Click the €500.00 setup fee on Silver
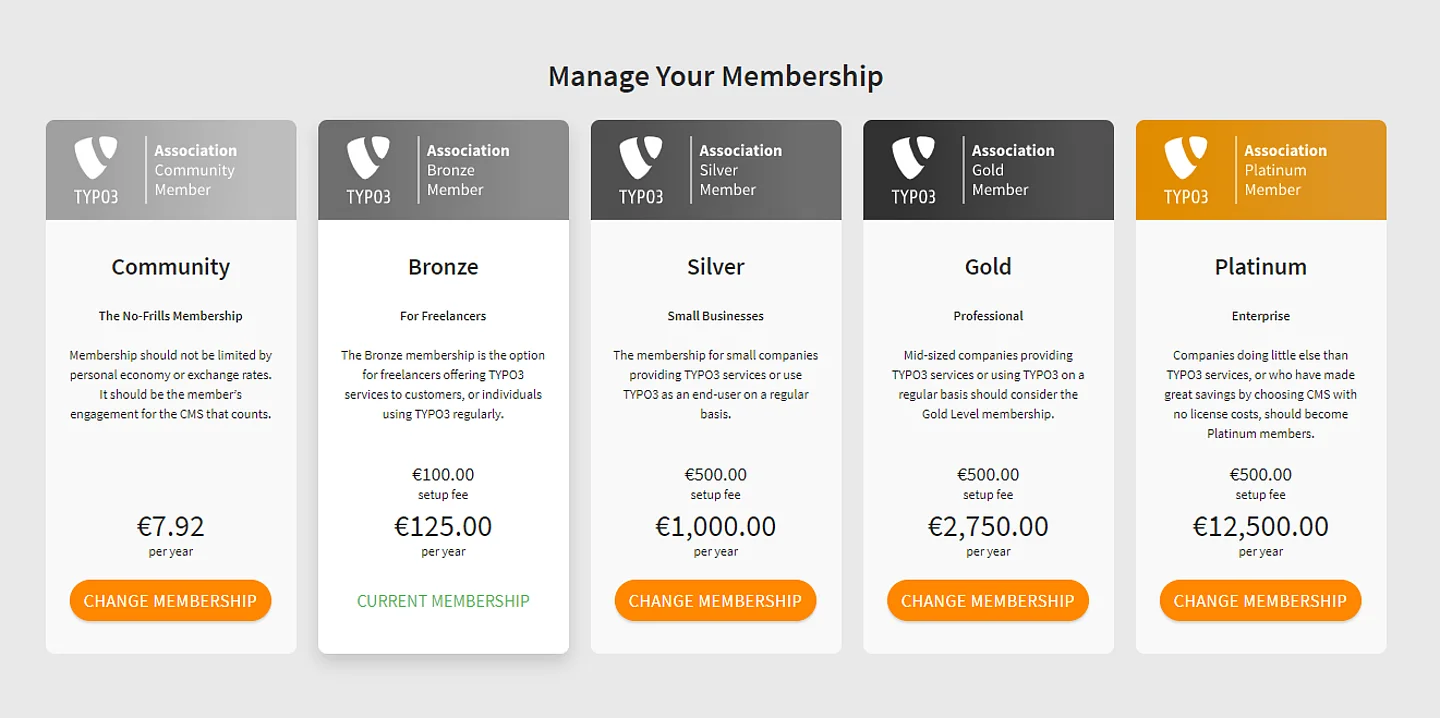 [x=715, y=474]
